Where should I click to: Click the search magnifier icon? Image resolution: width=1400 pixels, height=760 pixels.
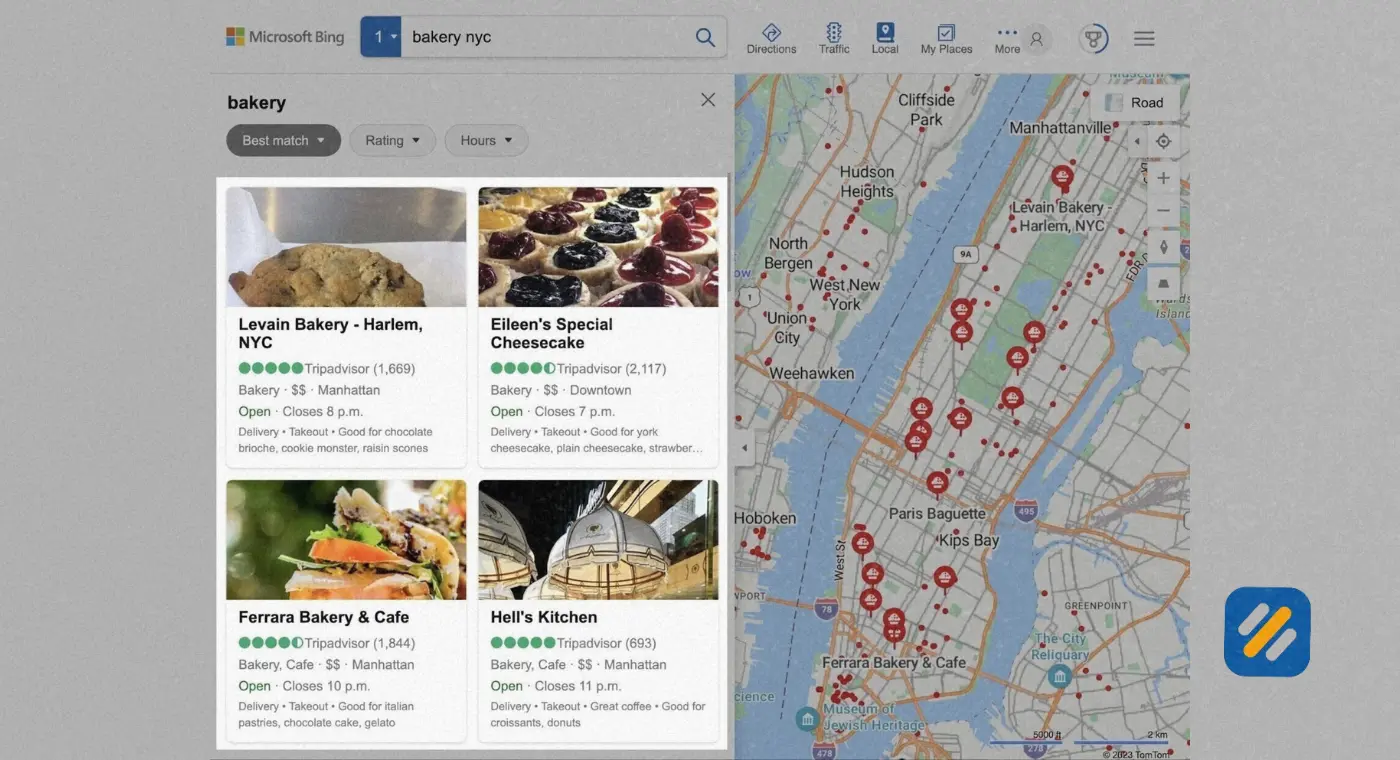click(x=705, y=37)
